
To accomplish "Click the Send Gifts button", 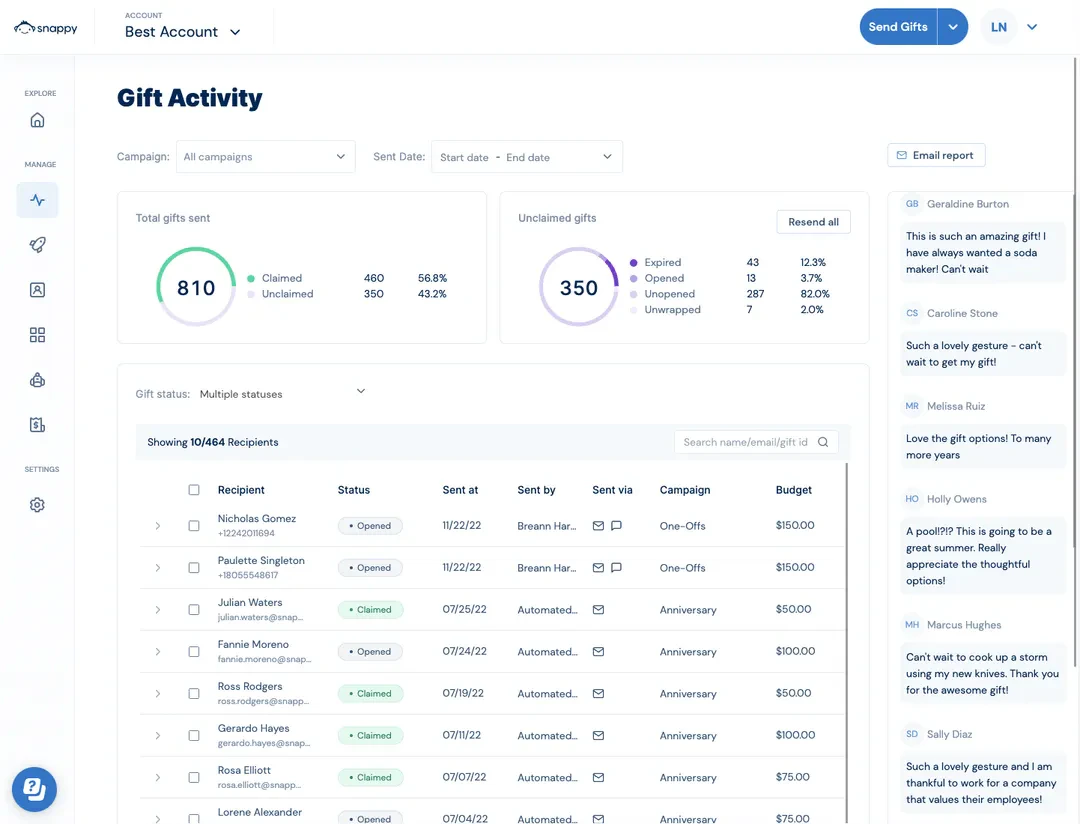I will click(x=897, y=27).
